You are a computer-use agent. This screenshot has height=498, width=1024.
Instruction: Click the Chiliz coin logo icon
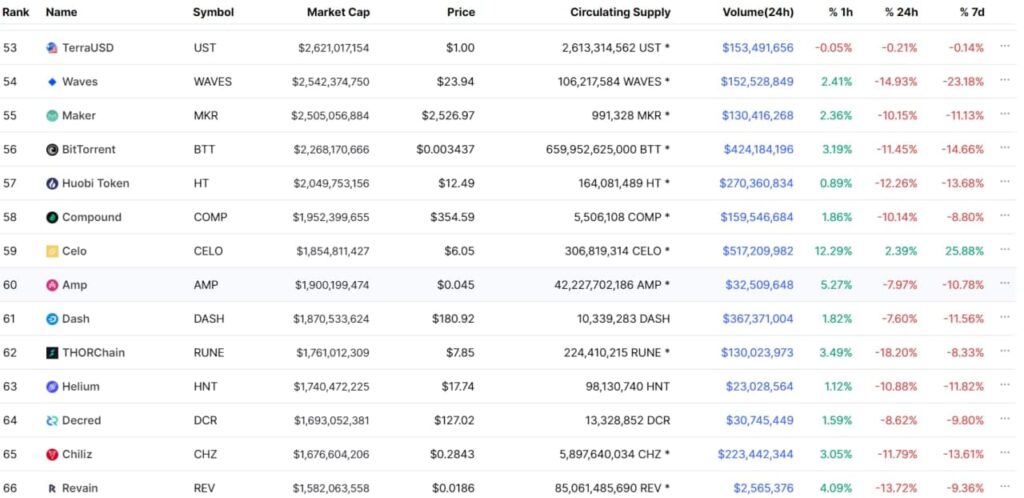coord(52,455)
